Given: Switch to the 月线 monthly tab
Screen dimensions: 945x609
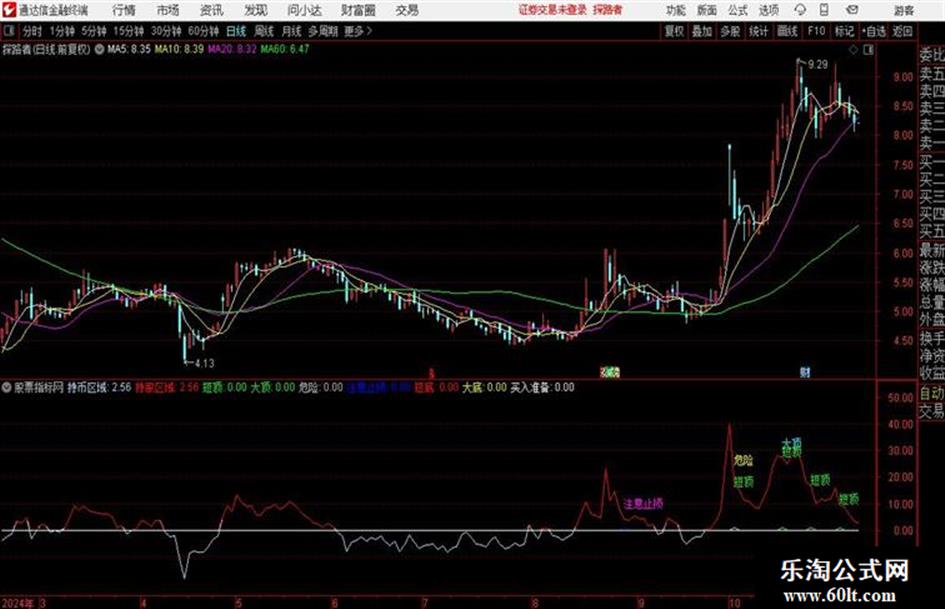Looking at the screenshot, I should 292,31.
